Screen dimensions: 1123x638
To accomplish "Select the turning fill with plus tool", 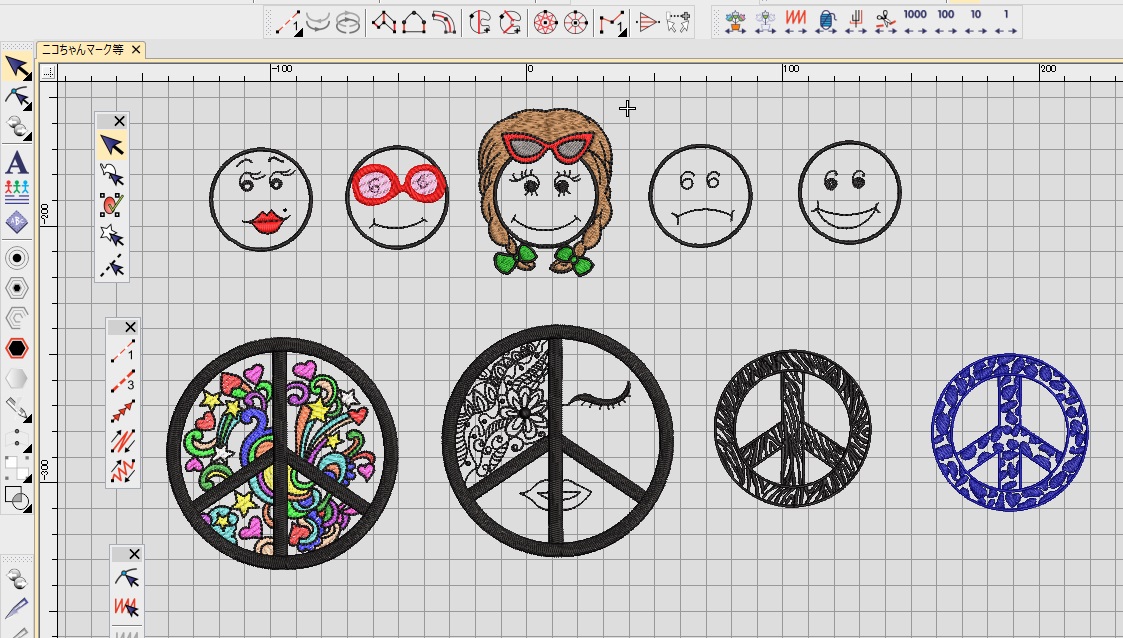I will point(509,22).
